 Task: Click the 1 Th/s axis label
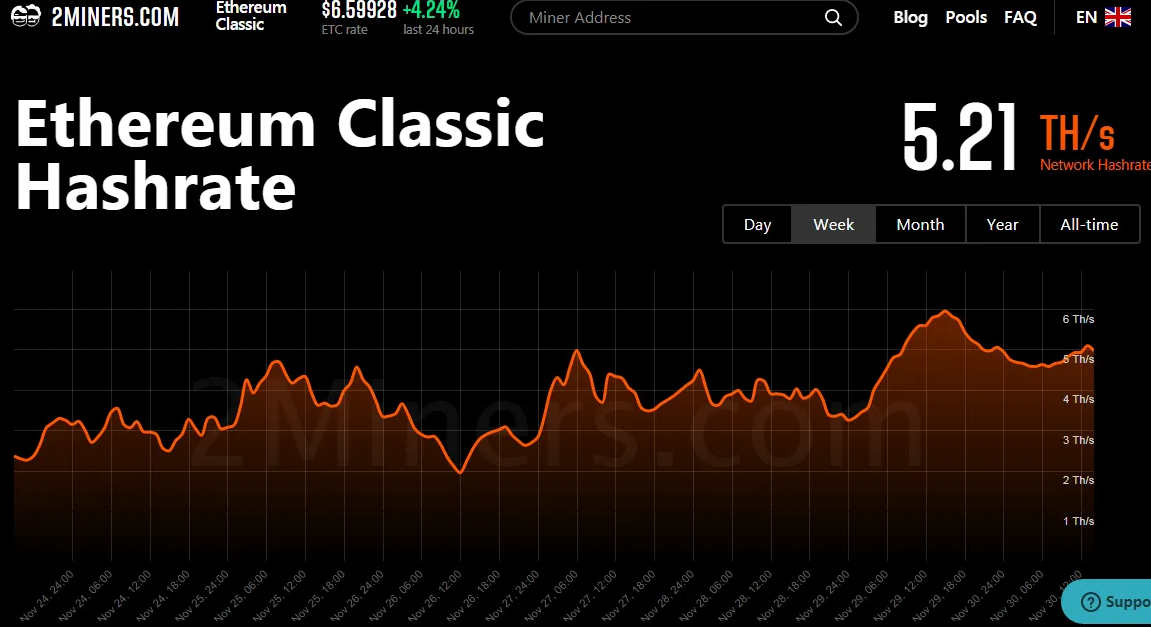point(1078,521)
